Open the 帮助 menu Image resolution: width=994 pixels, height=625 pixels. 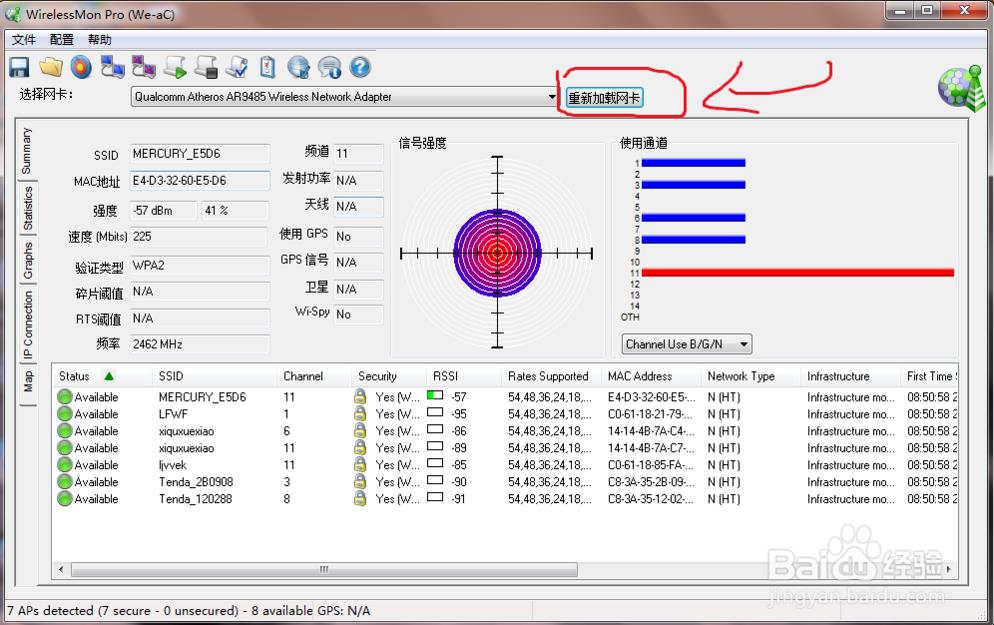(100, 40)
